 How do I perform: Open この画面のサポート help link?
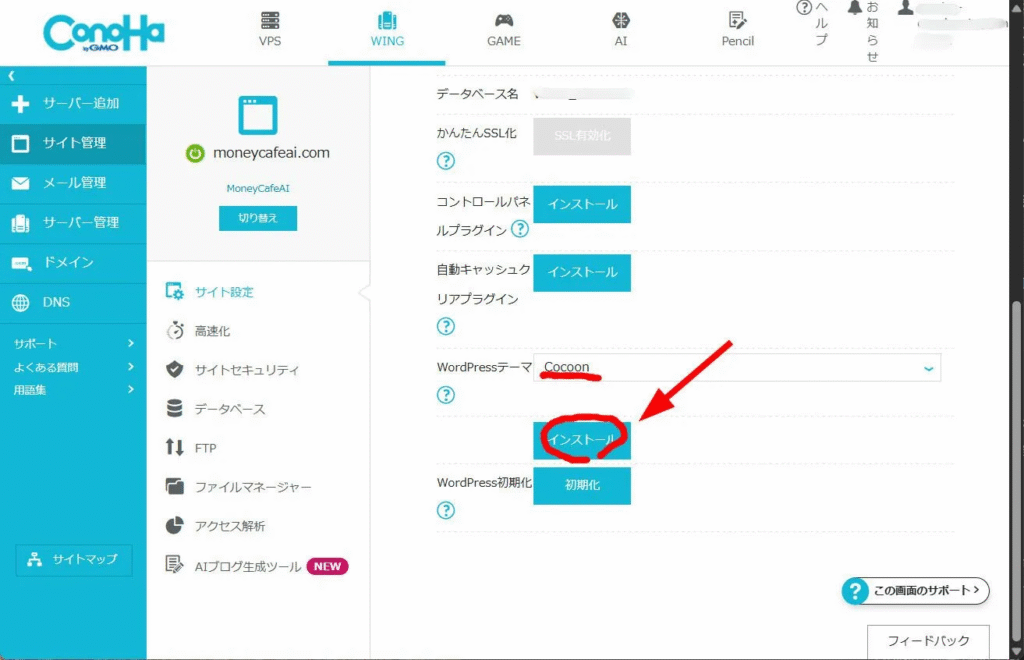915,591
